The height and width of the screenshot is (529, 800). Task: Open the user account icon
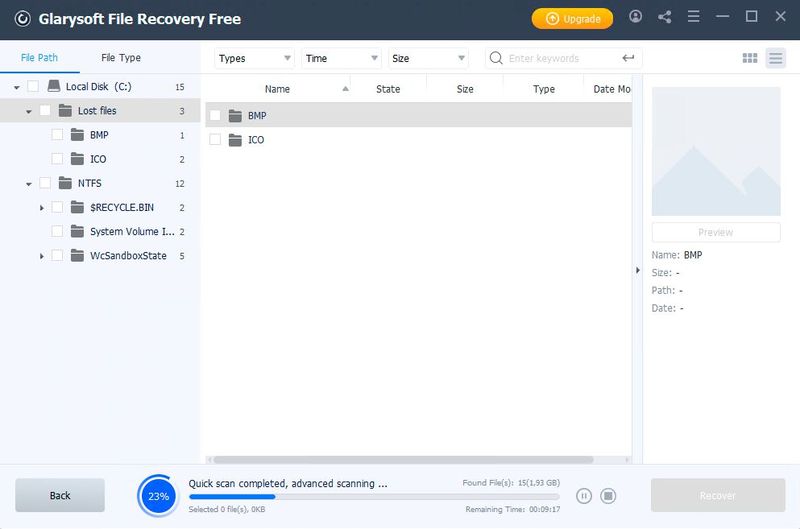635,17
